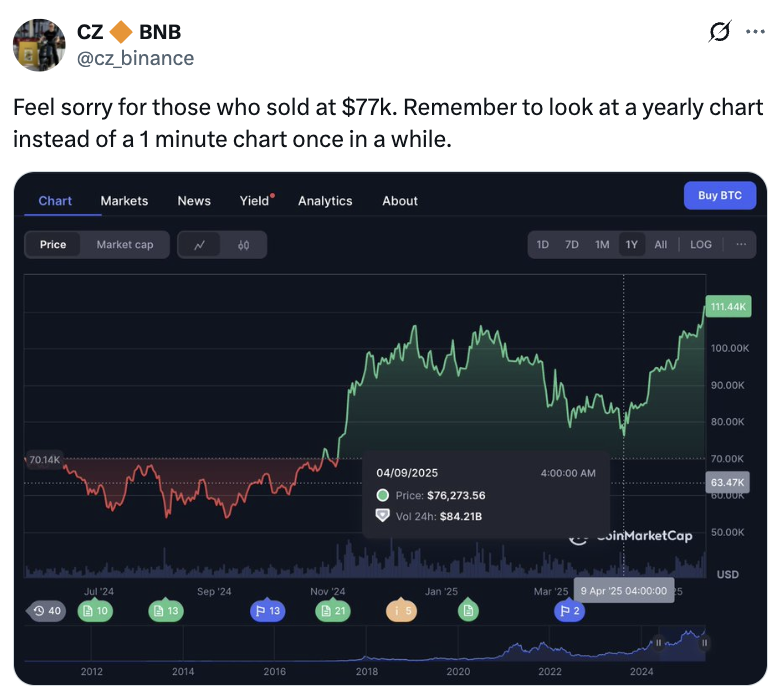Expand chart toolbar more options ellipsis
This screenshot has width=777, height=697.
[x=741, y=245]
